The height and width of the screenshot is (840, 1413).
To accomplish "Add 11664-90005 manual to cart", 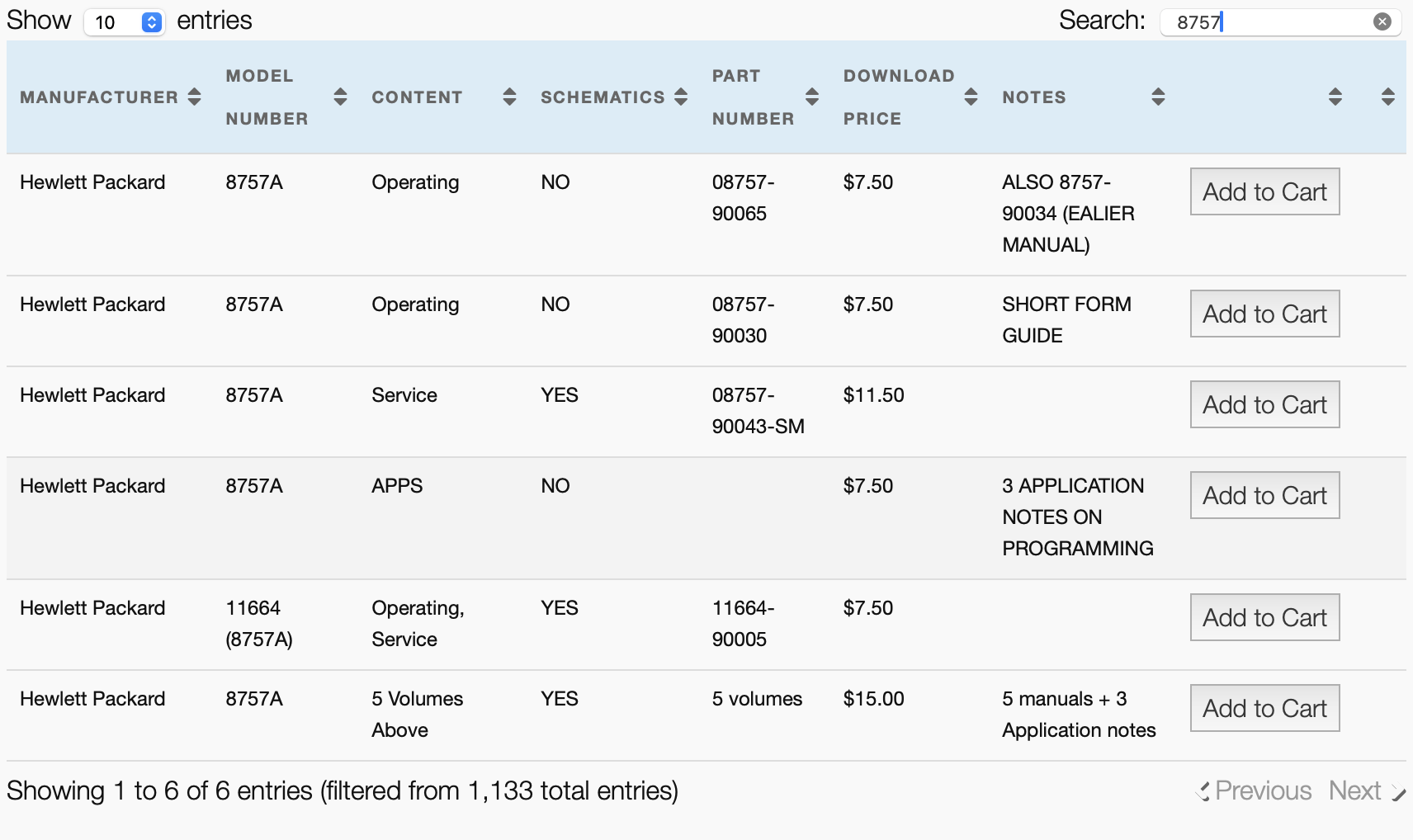I will click(x=1264, y=617).
